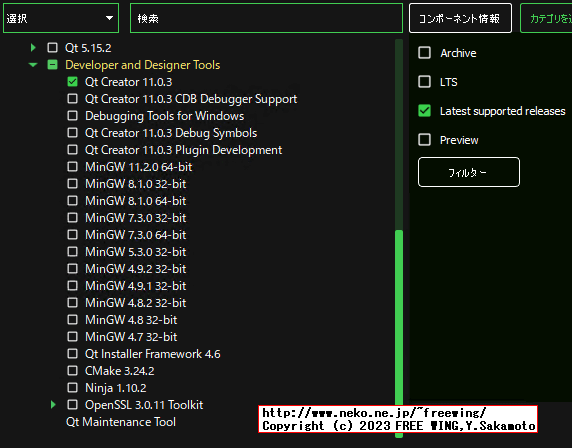Click the green カテゴリ button
The image size is (572, 448).
[546, 18]
